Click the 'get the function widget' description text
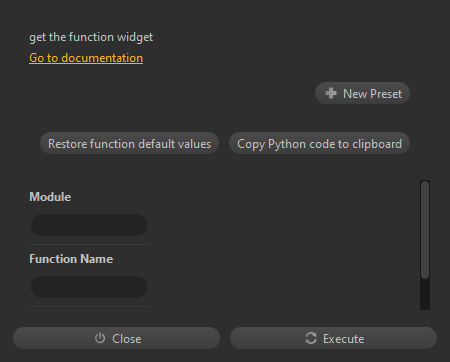Image resolution: width=450 pixels, height=362 pixels. pyautogui.click(x=91, y=37)
